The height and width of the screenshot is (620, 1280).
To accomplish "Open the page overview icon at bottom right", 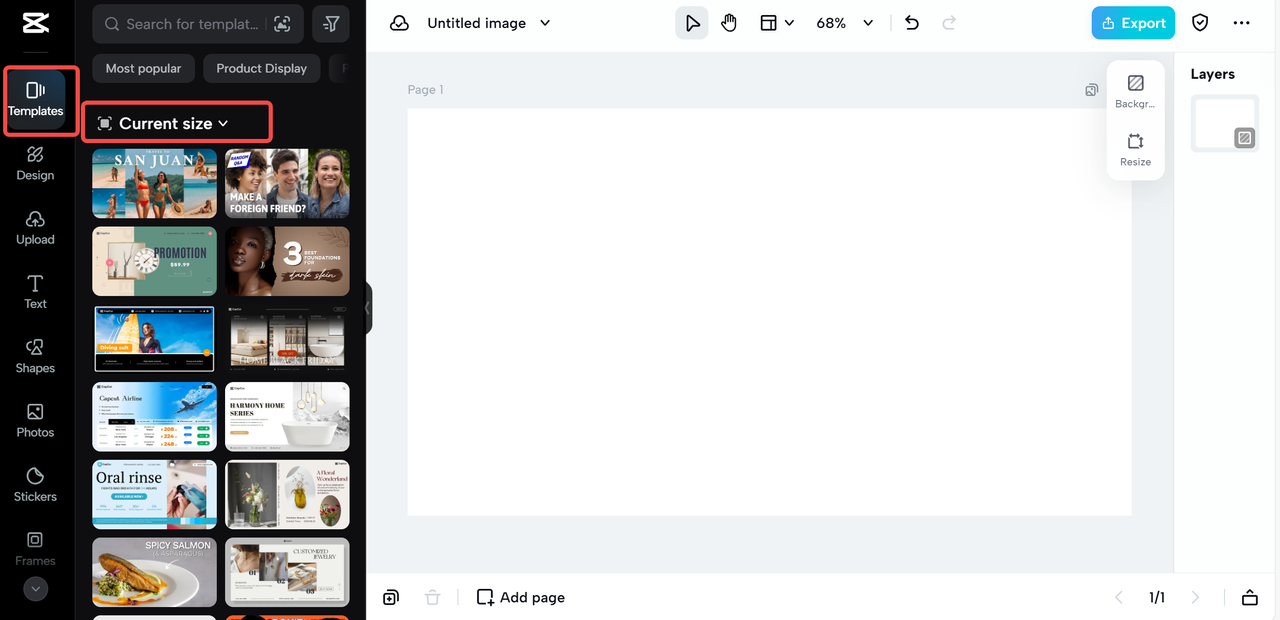I will point(1250,597).
